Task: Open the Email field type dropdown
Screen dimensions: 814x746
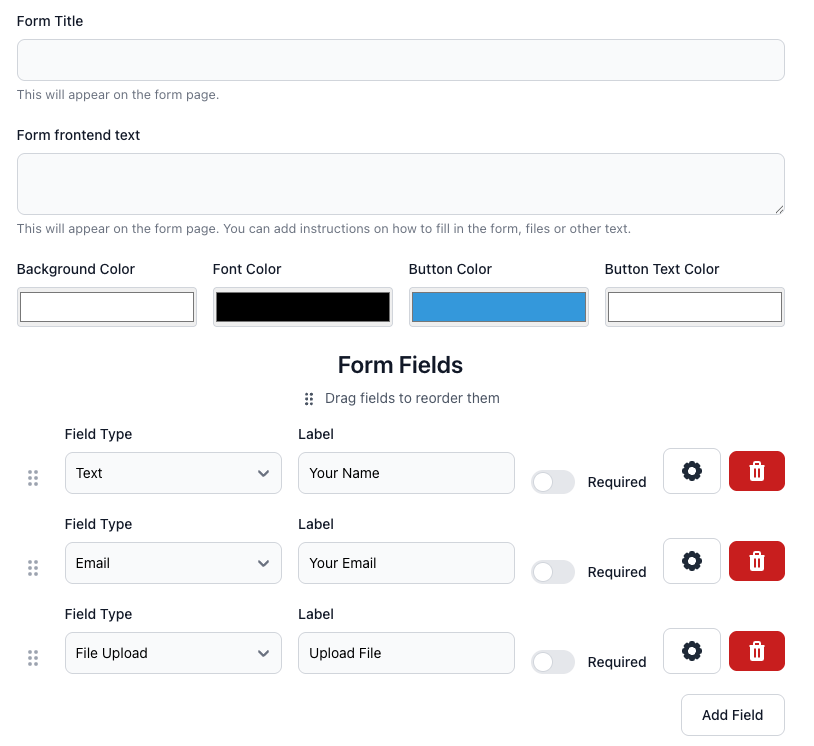Action: (x=173, y=563)
